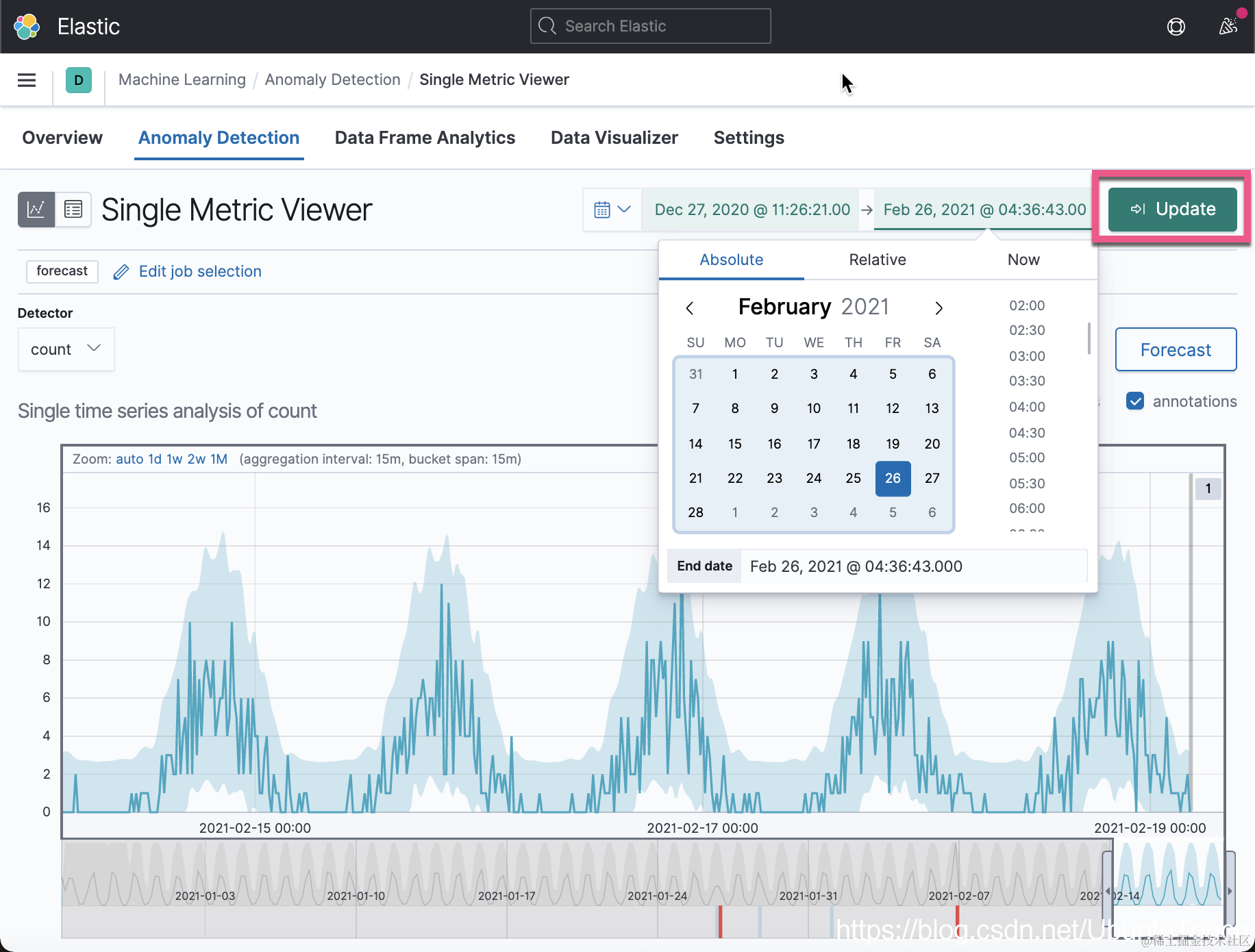Click the annotation marker labeled 1

[1208, 488]
